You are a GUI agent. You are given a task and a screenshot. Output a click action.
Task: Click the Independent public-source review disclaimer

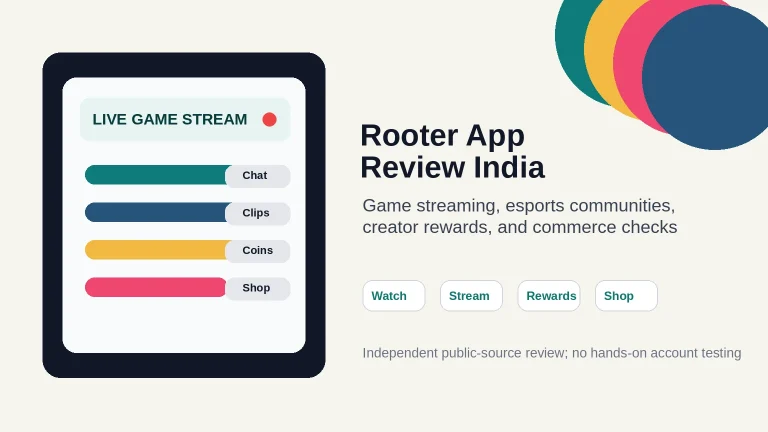(x=552, y=353)
